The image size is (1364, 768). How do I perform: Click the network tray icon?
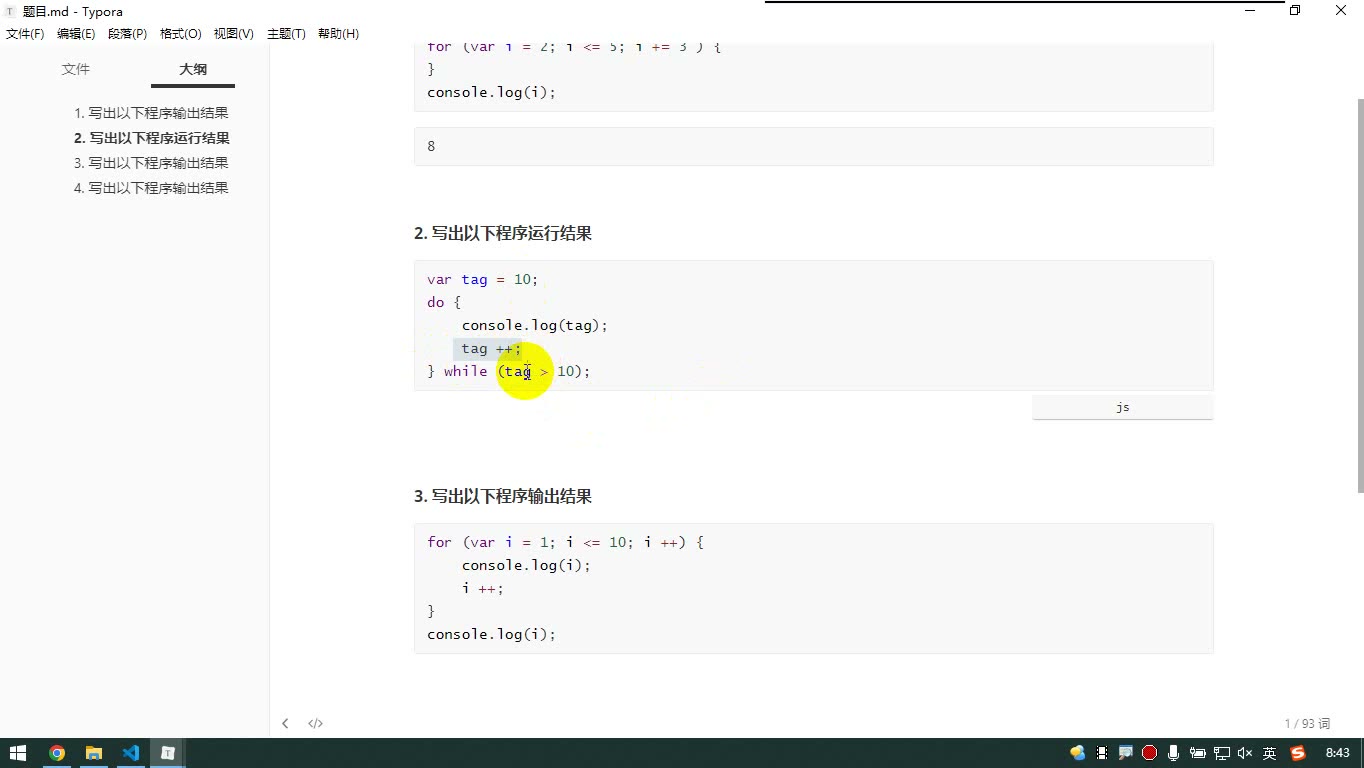1221,753
